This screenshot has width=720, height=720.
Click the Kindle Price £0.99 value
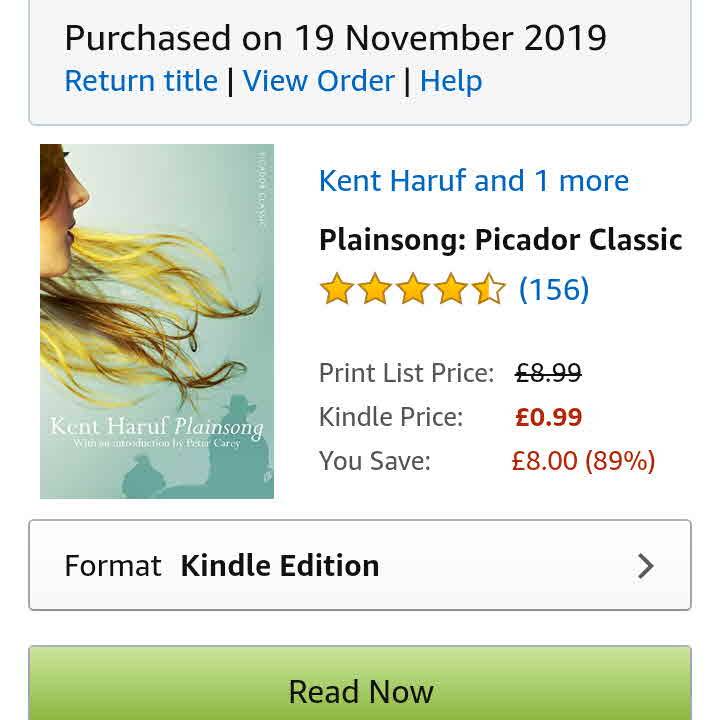[548, 417]
